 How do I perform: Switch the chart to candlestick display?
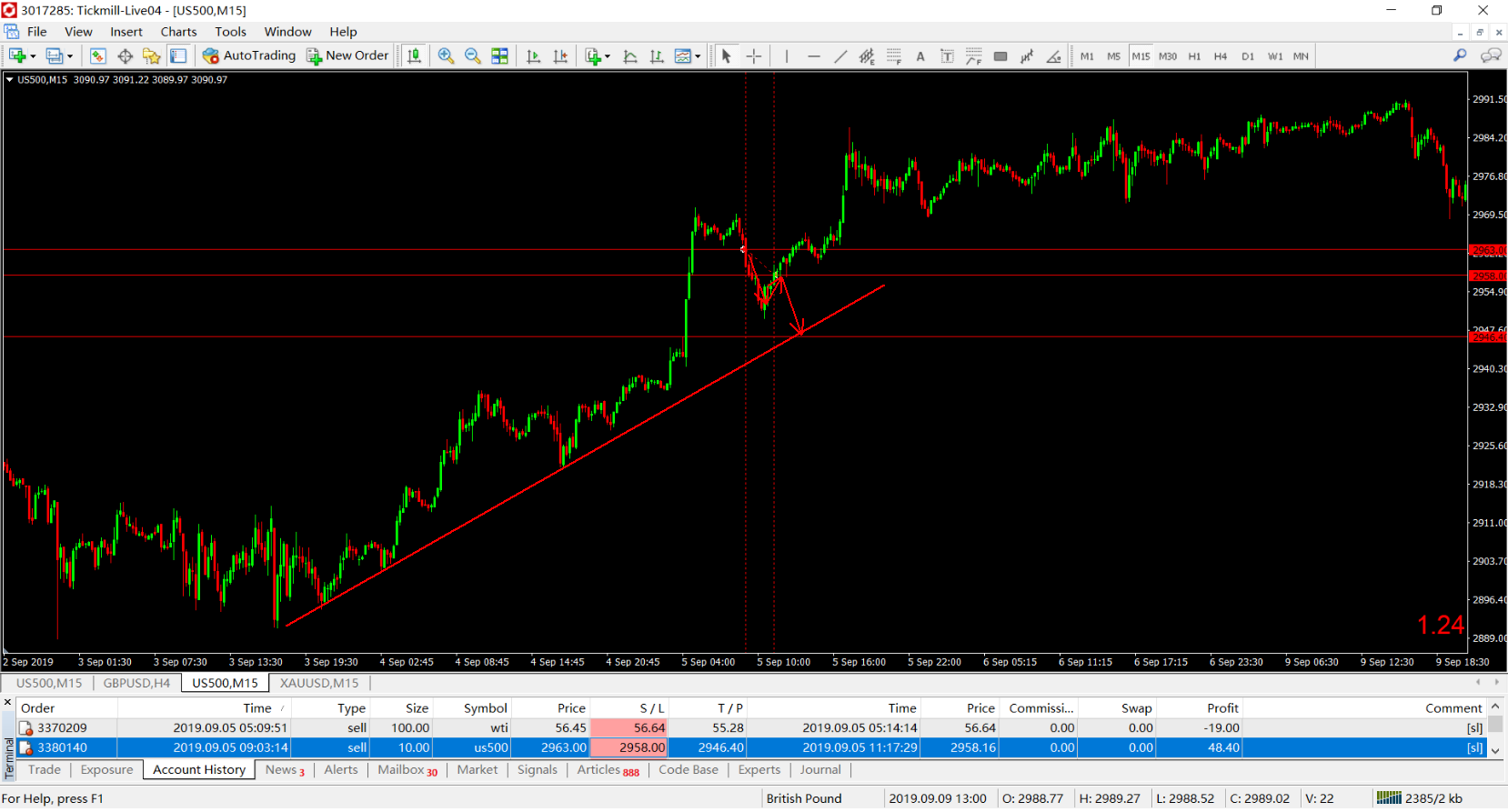415,55
